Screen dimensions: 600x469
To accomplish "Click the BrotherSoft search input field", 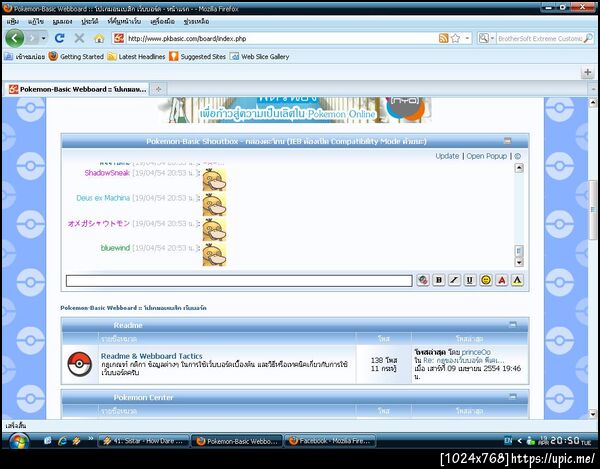I will click(540, 38).
